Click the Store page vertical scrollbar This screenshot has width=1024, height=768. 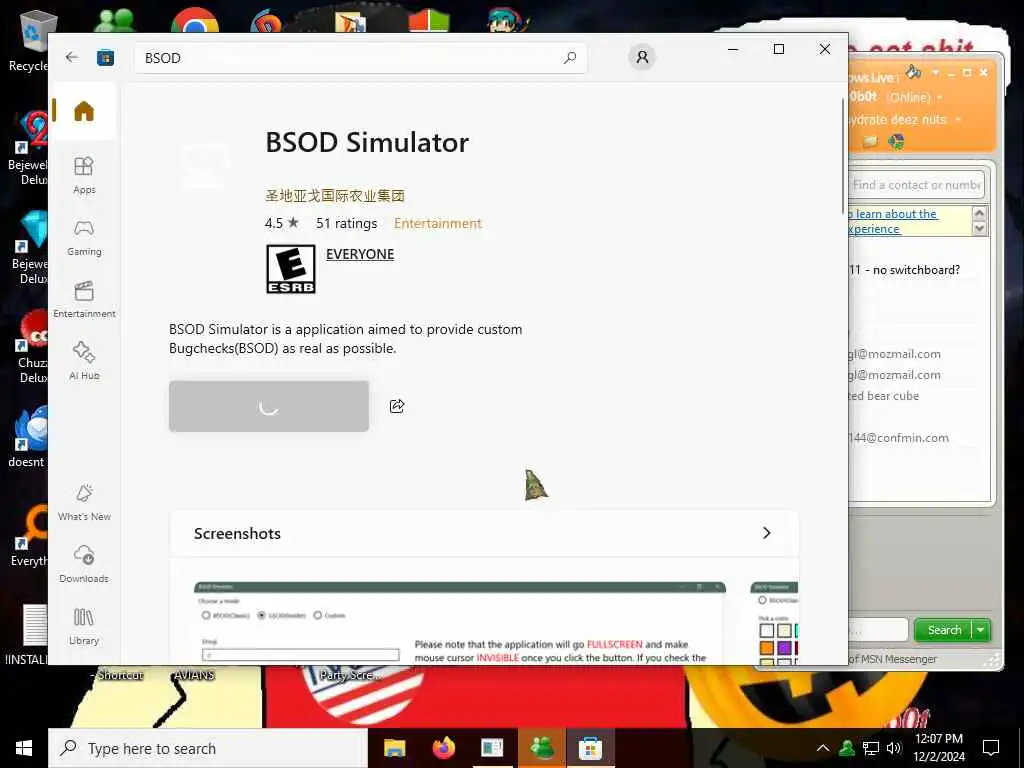pyautogui.click(x=842, y=157)
